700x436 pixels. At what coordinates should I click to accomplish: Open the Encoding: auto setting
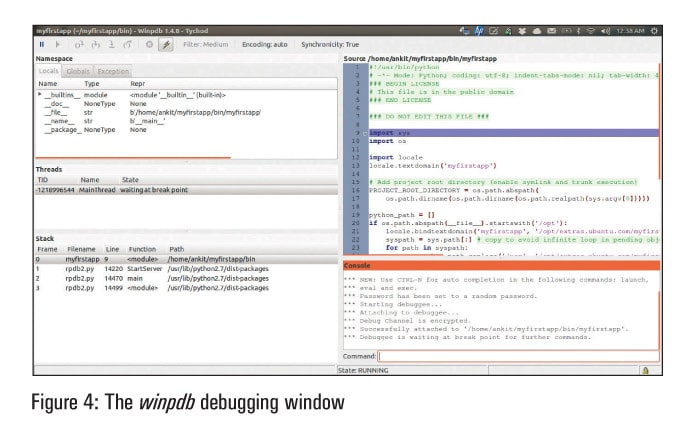point(265,44)
